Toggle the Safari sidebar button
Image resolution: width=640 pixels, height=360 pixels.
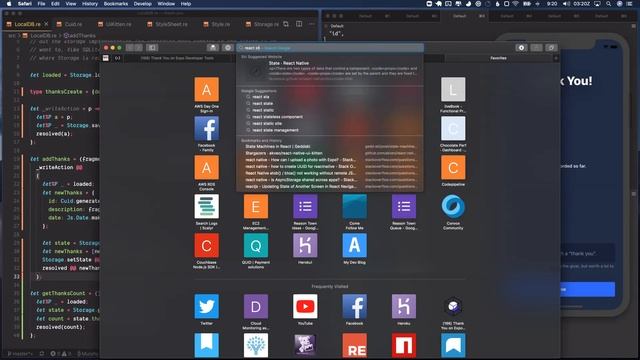(152, 47)
